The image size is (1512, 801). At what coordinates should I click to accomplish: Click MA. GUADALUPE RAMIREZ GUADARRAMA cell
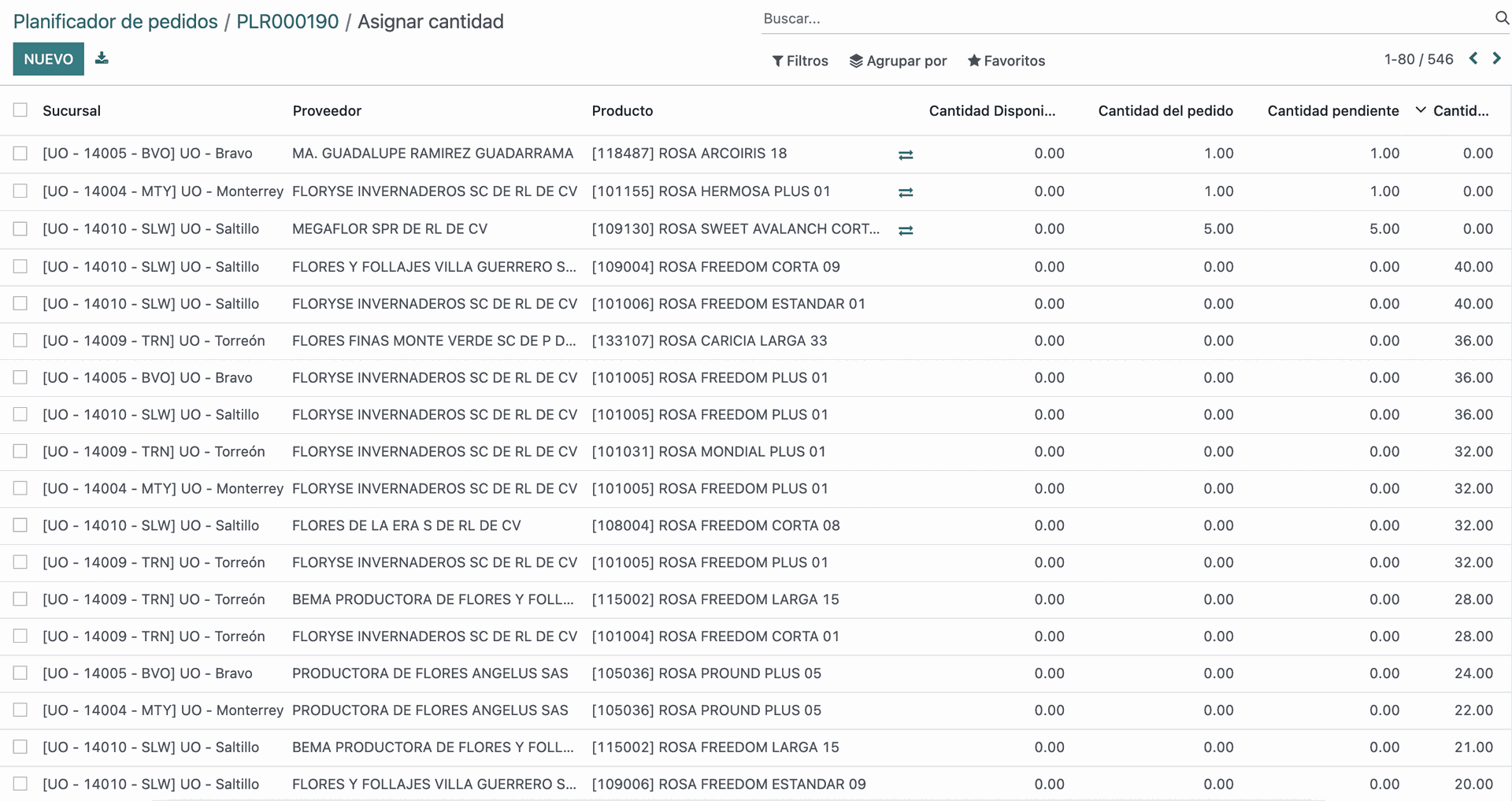click(432, 154)
